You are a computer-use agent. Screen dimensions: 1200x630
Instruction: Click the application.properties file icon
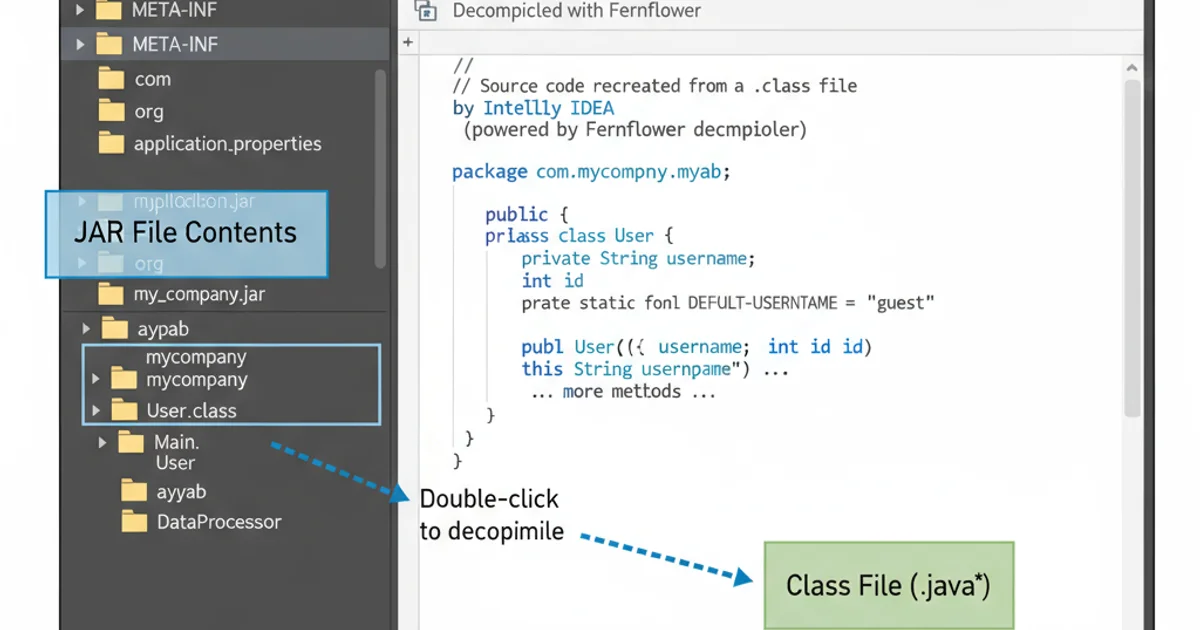click(x=112, y=143)
